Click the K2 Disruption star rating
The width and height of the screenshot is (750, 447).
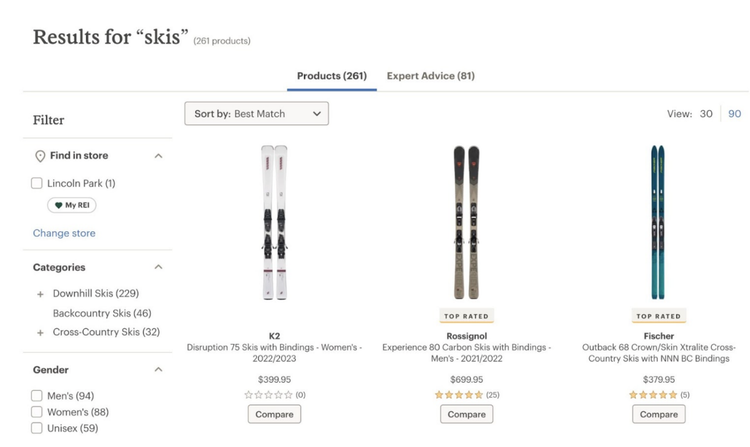(x=269, y=395)
